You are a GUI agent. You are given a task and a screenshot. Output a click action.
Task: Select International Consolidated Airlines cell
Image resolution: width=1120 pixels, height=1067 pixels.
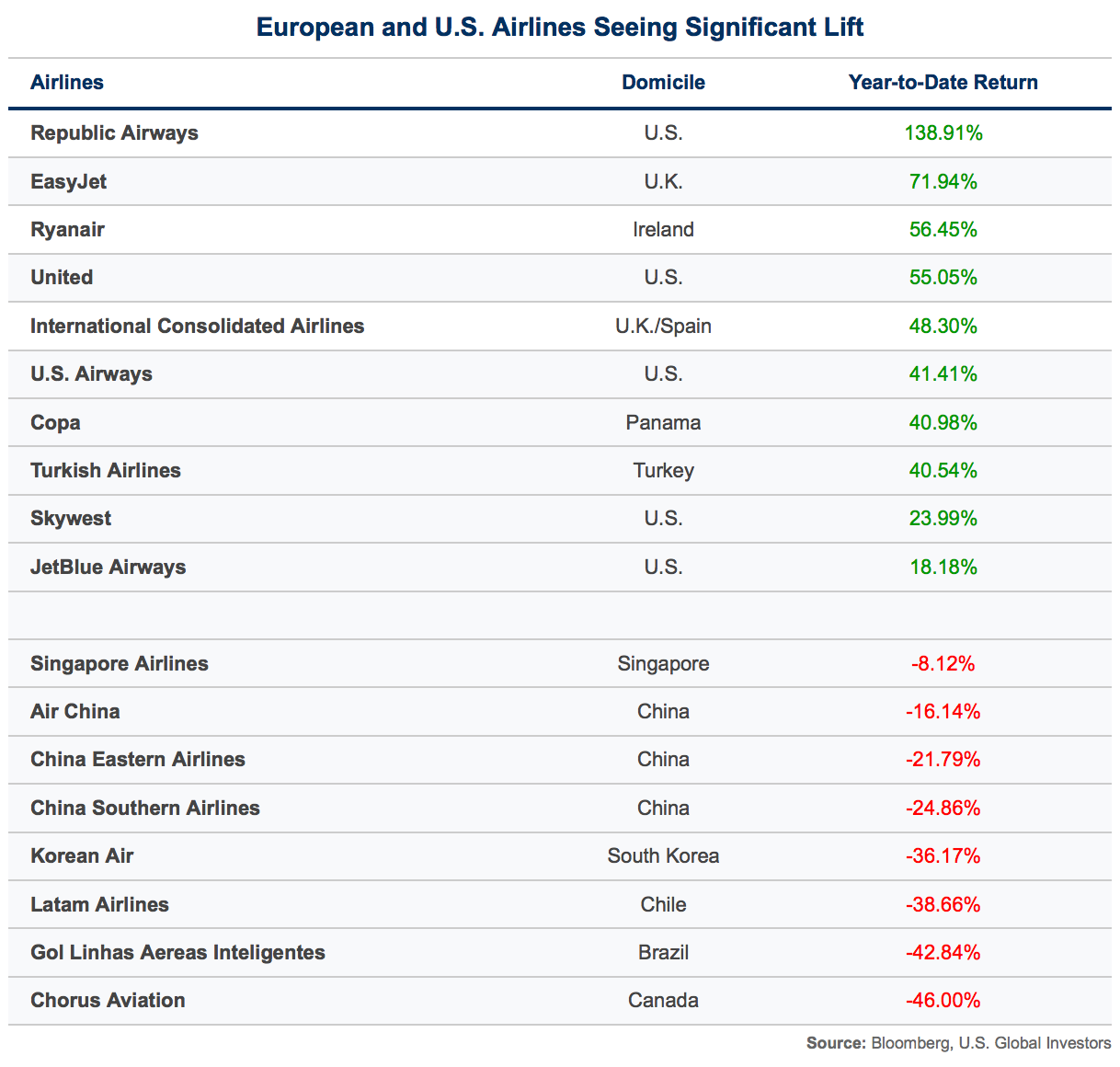197,327
